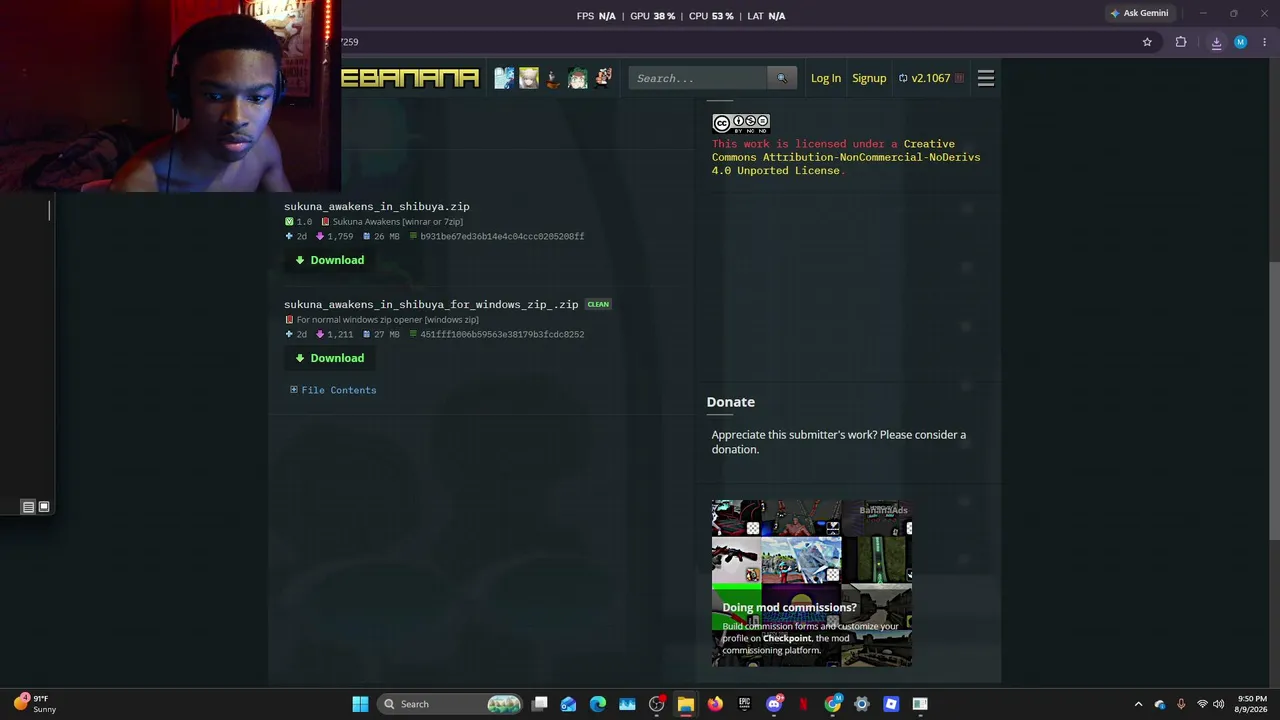Expand the File Contents section
Viewport: 1280px width, 720px height.
[x=333, y=390]
